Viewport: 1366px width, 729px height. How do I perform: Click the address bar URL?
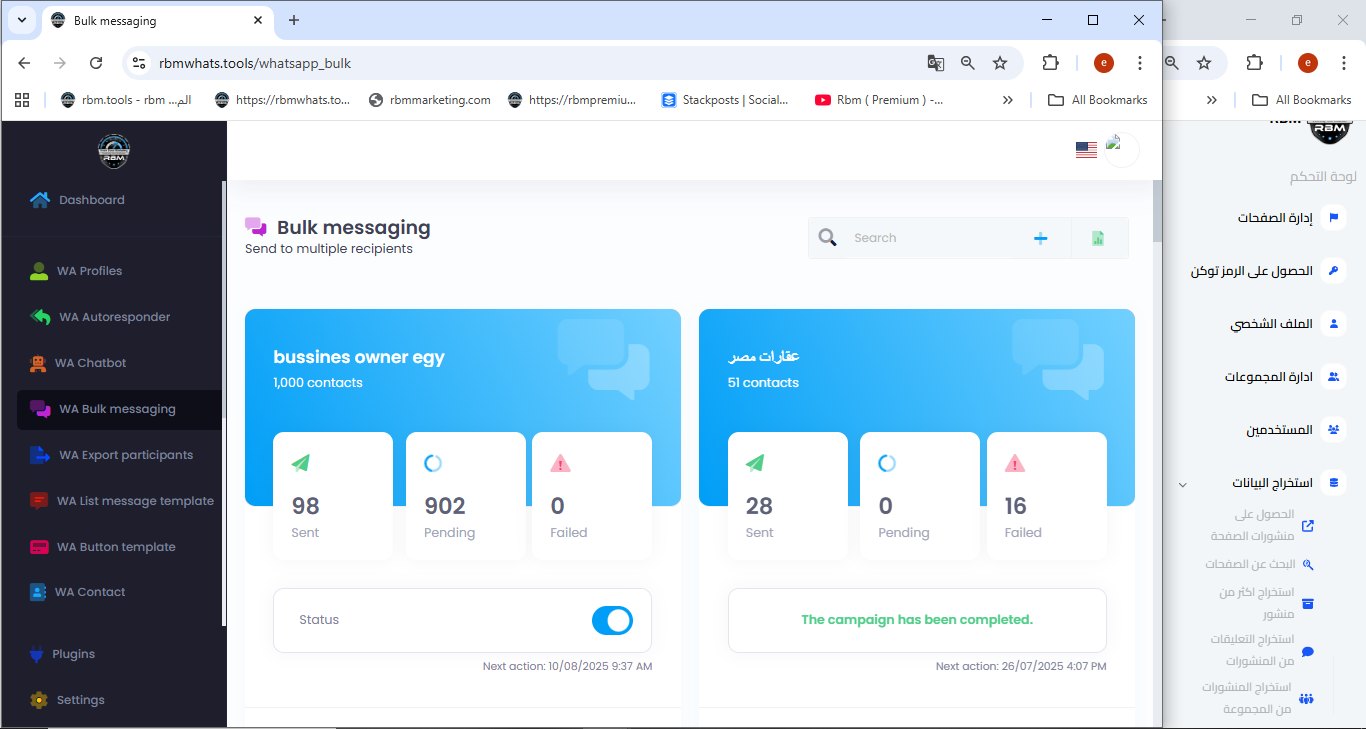pyautogui.click(x=255, y=63)
